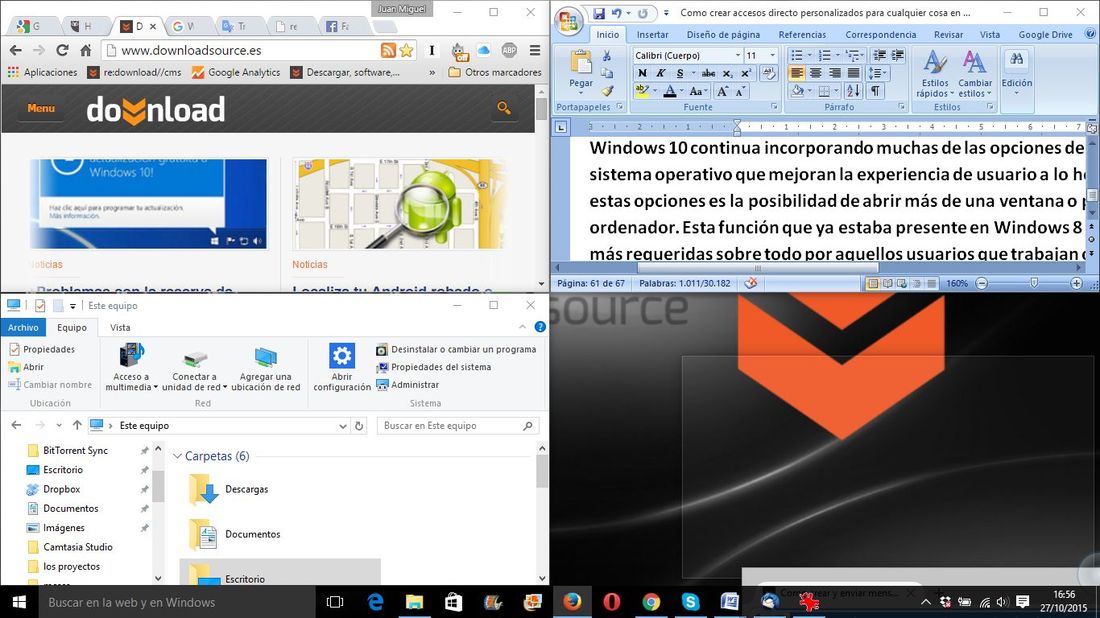Click the Windows 10 article thumbnail
Viewport: 1100px width, 618px height.
(x=148, y=203)
